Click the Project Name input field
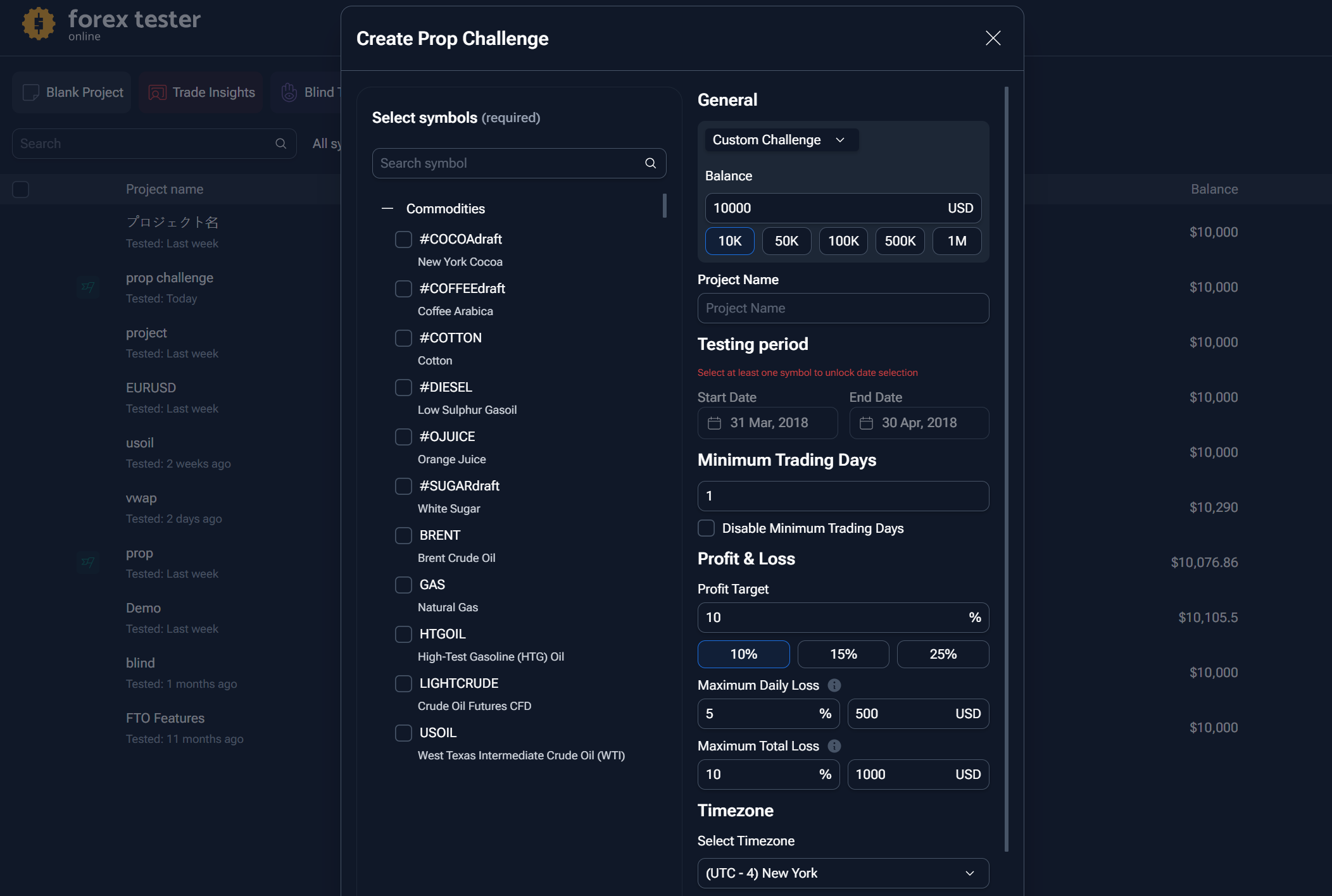The width and height of the screenshot is (1332, 896). click(x=843, y=308)
